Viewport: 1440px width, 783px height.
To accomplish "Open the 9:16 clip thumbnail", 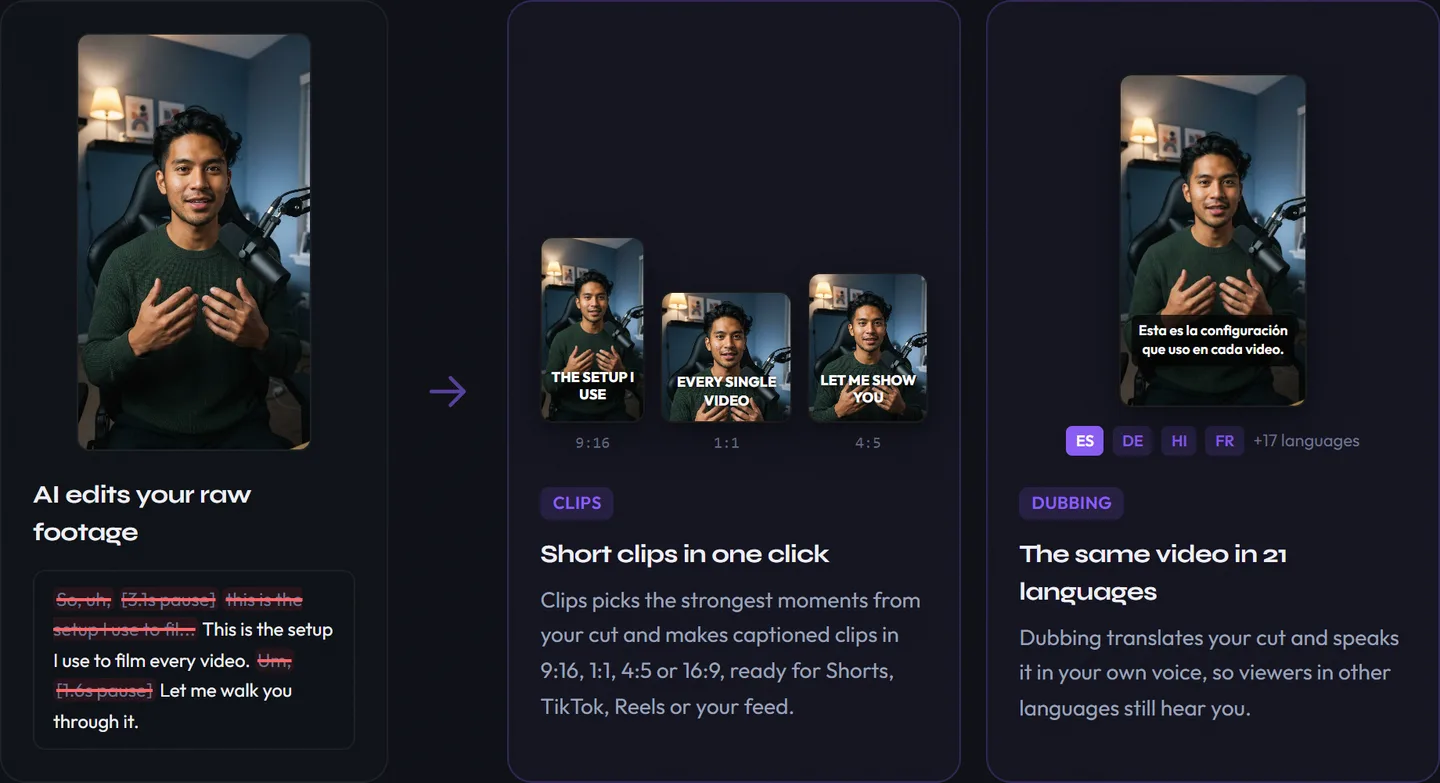I will point(592,329).
